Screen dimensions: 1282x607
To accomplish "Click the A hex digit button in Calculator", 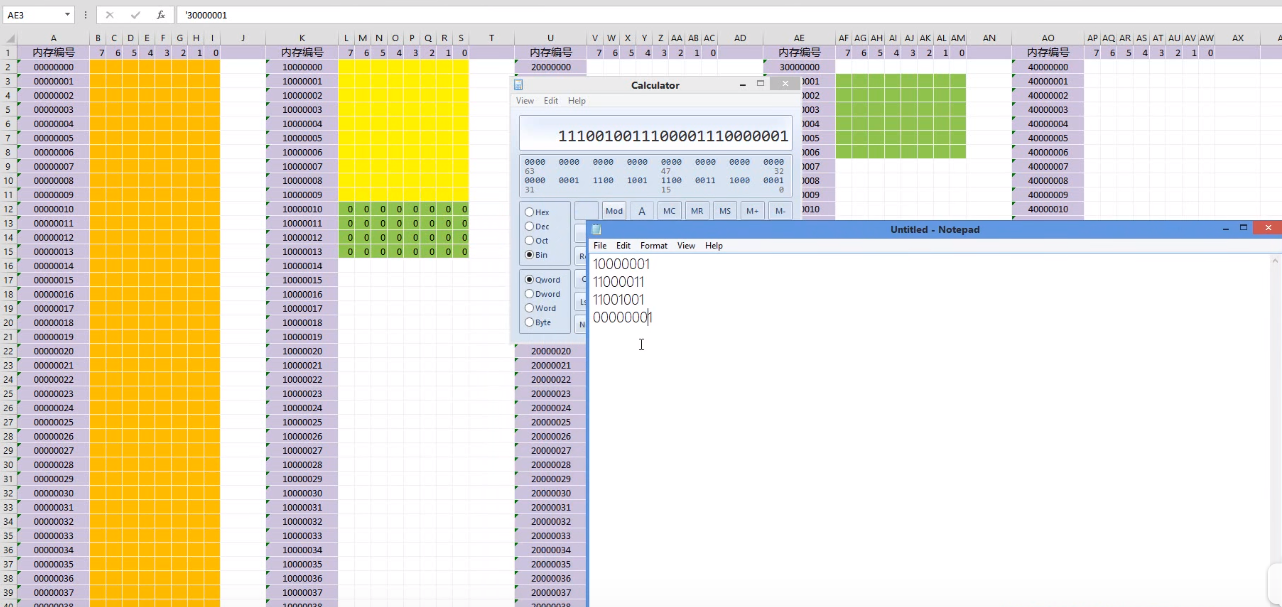I will coord(642,210).
